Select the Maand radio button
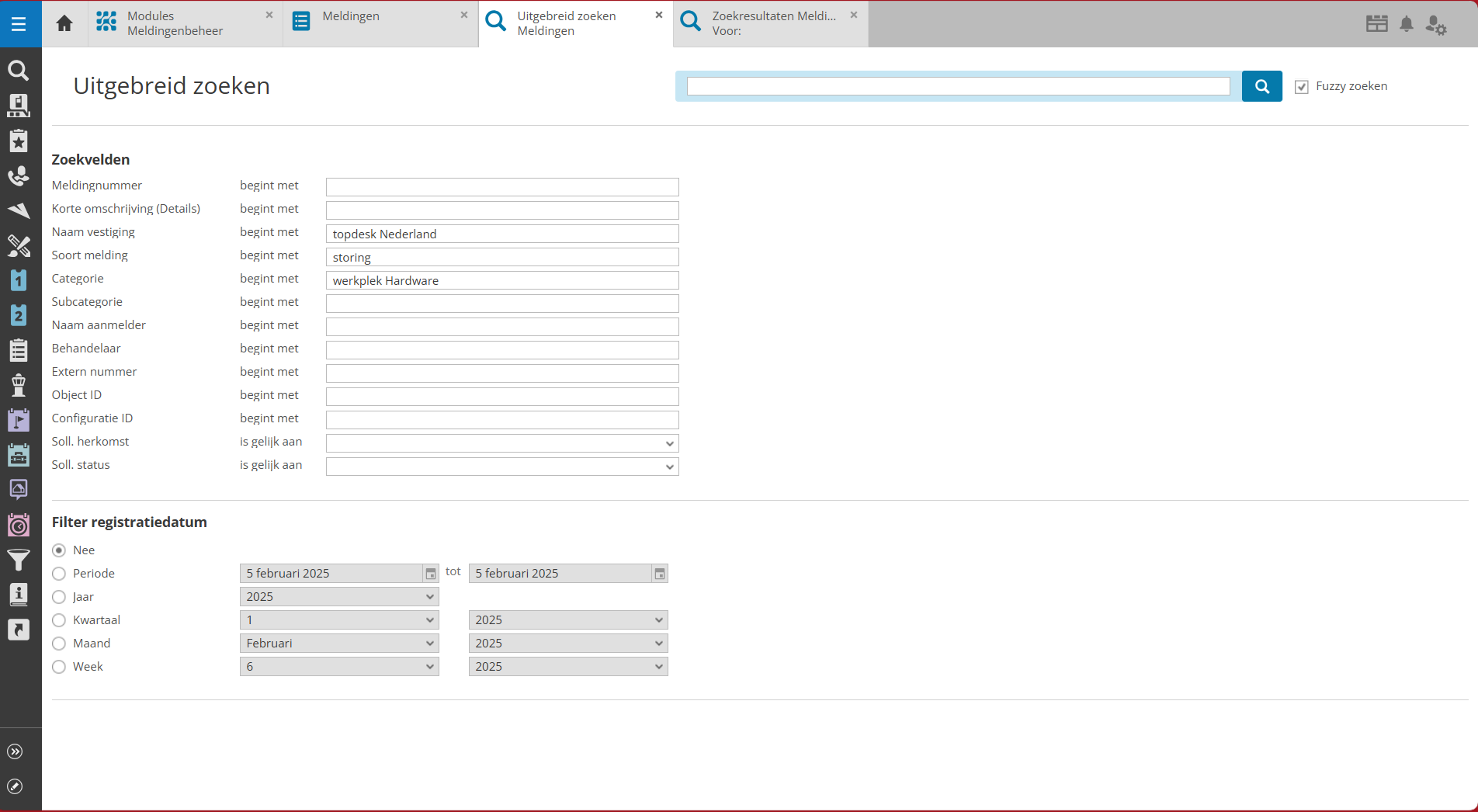The height and width of the screenshot is (812, 1478). click(59, 644)
